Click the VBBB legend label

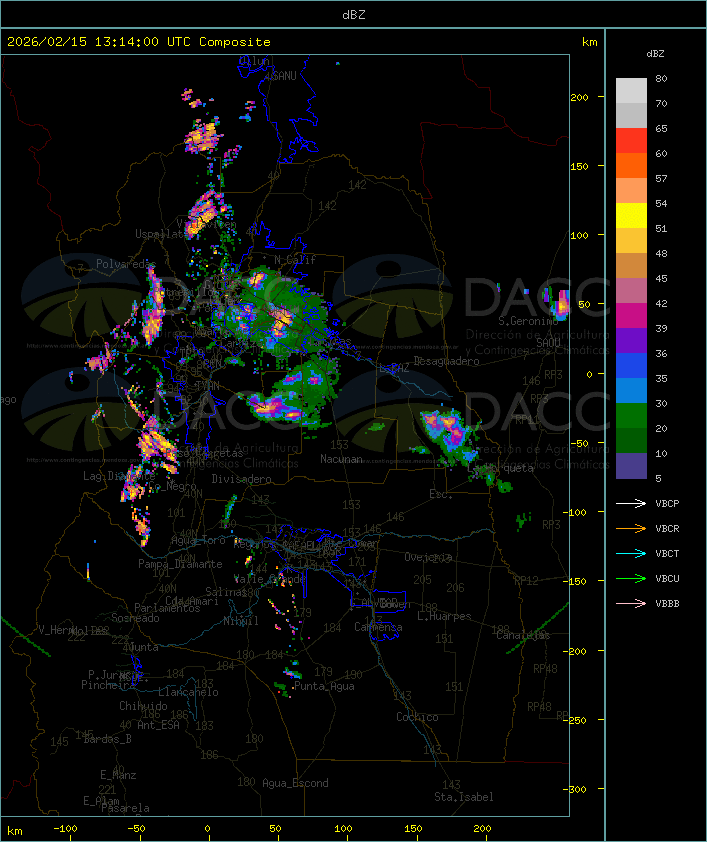coord(667,604)
